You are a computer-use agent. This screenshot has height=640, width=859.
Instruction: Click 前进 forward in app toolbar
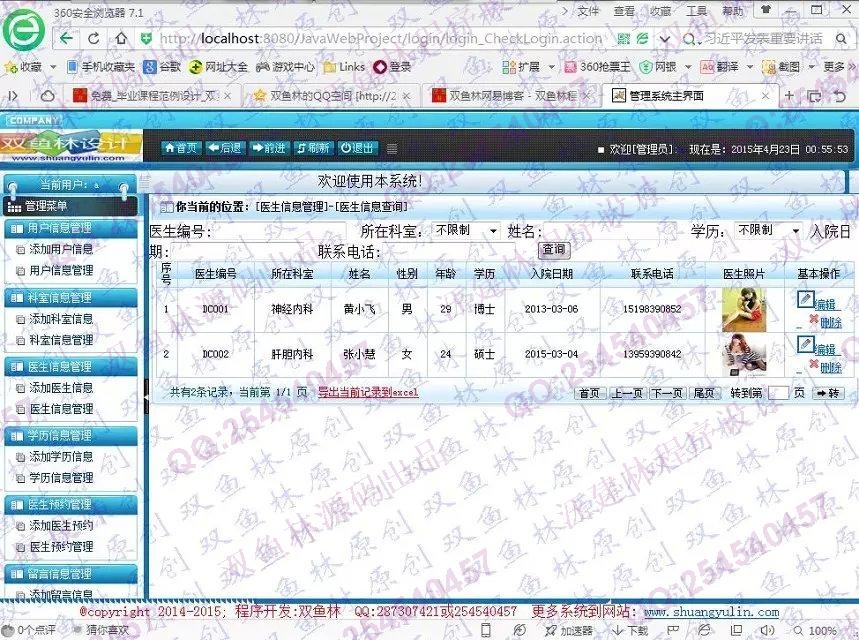point(268,148)
